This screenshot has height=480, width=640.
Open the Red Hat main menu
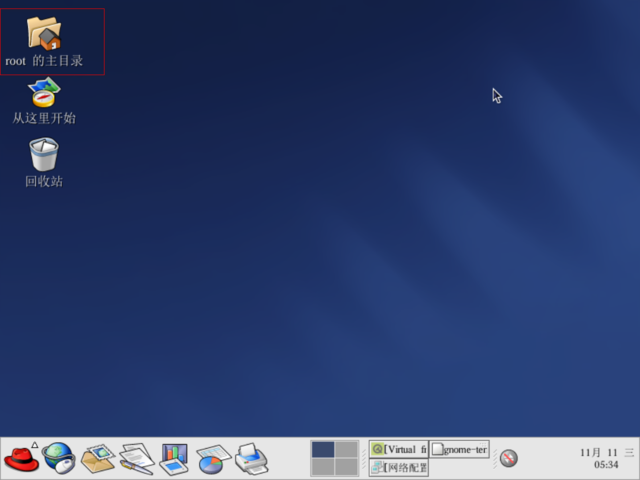(x=21, y=459)
